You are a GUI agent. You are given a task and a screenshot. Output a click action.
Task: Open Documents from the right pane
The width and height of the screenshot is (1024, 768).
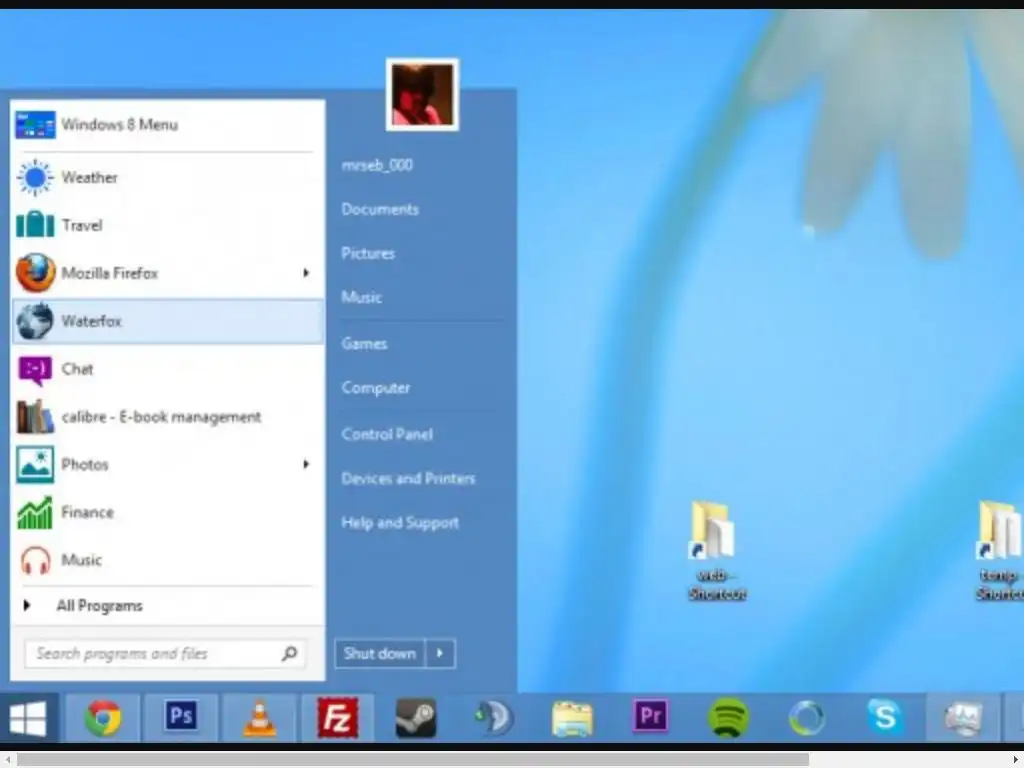tap(380, 210)
